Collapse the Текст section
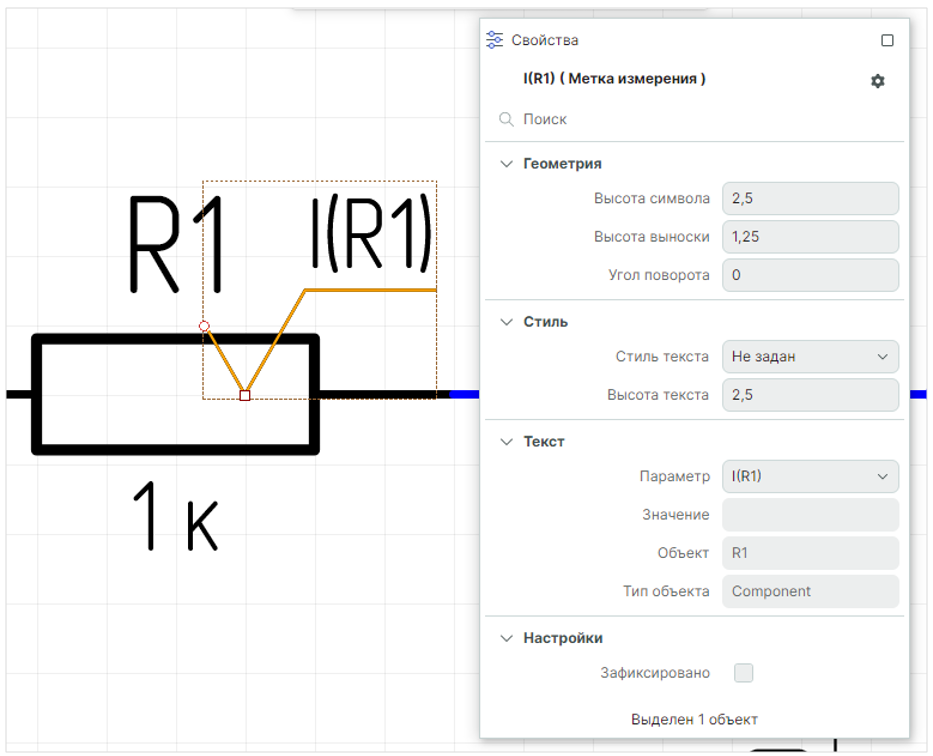Screen dimensions: 933x756 (x=503, y=441)
